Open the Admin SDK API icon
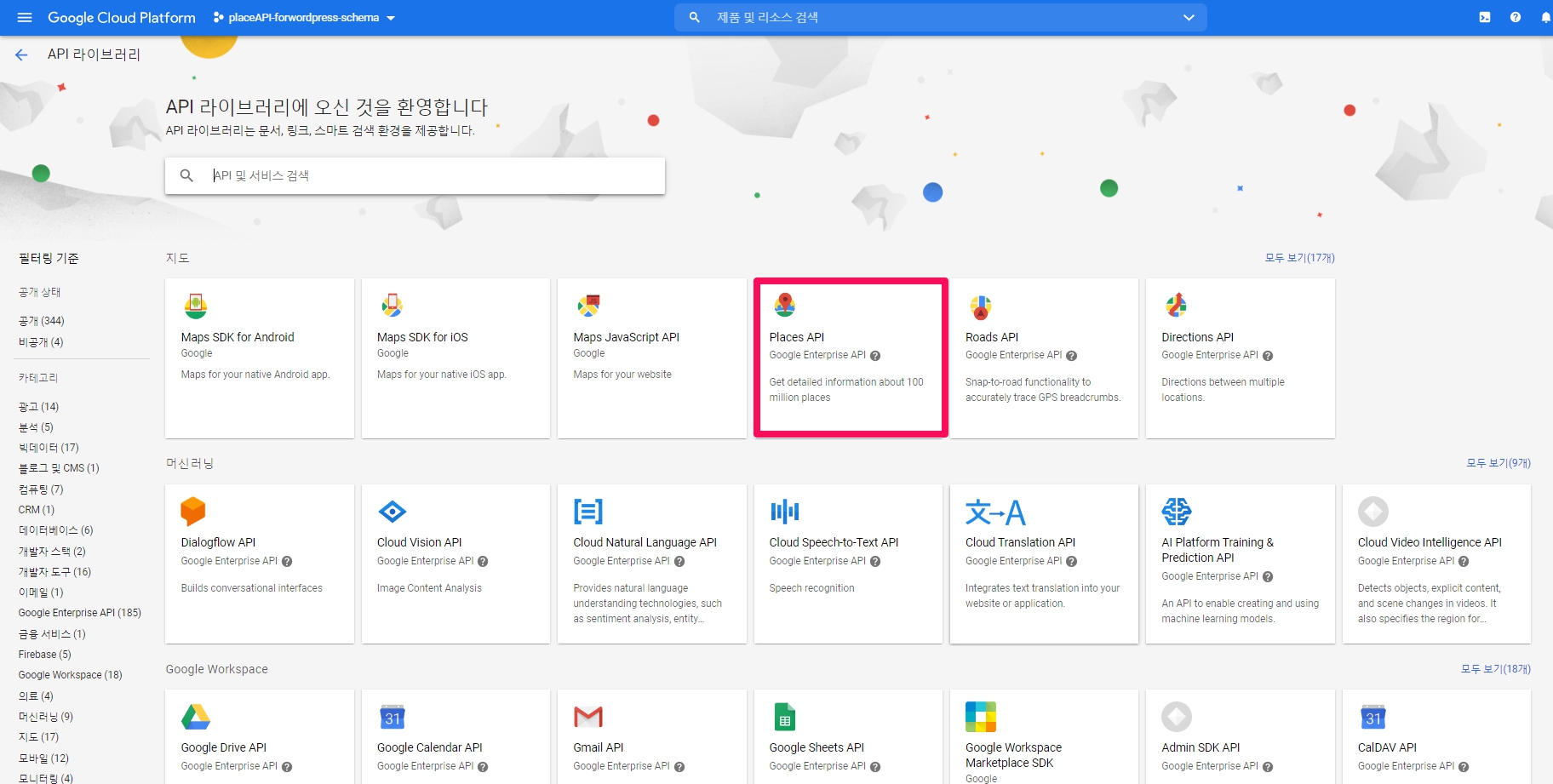The height and width of the screenshot is (784, 1553). 1177,717
